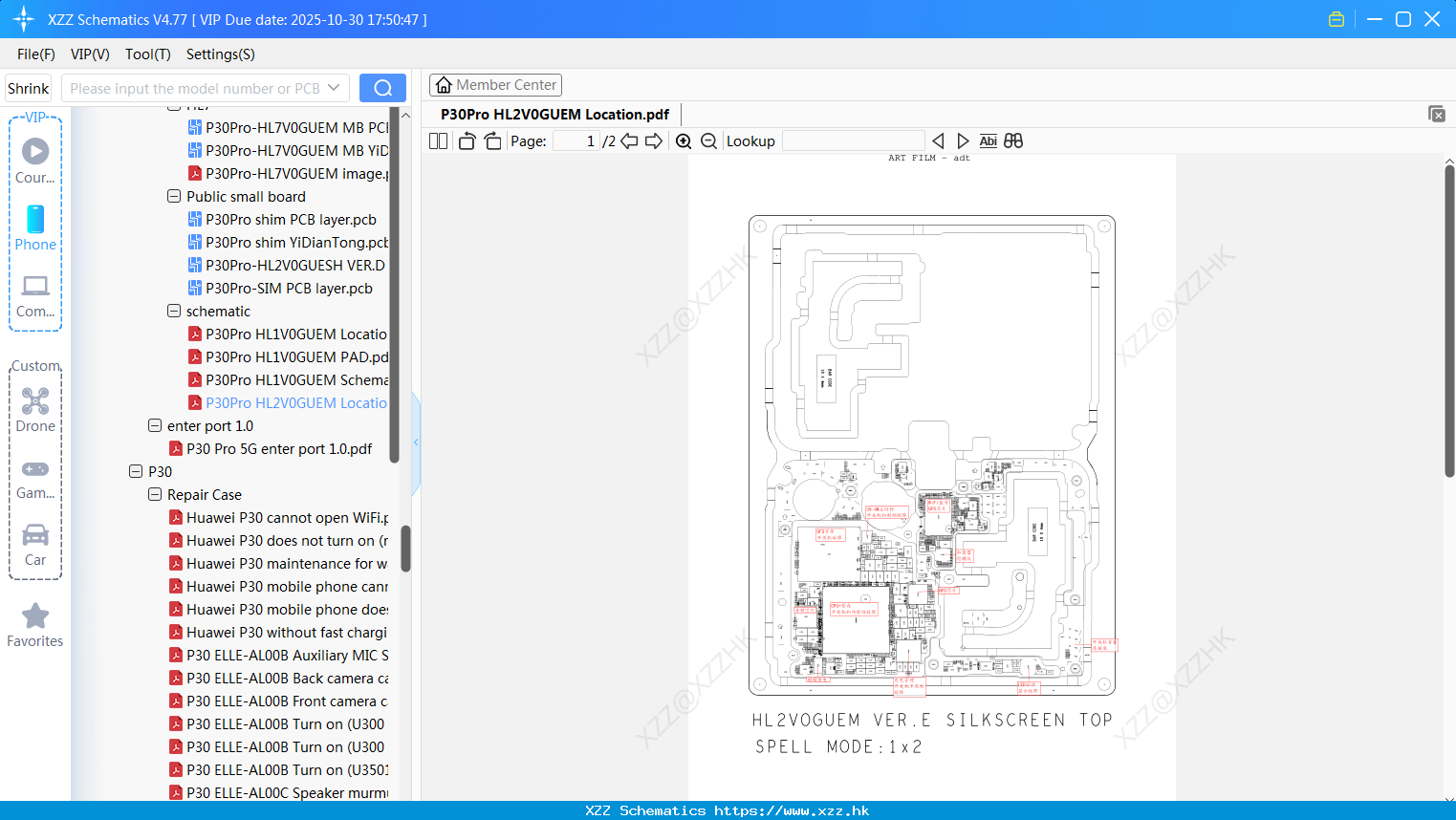Viewport: 1456px width, 820px height.
Task: Open P30Pro-HL7V0GUEM MB PCB file
Action: 288,127
